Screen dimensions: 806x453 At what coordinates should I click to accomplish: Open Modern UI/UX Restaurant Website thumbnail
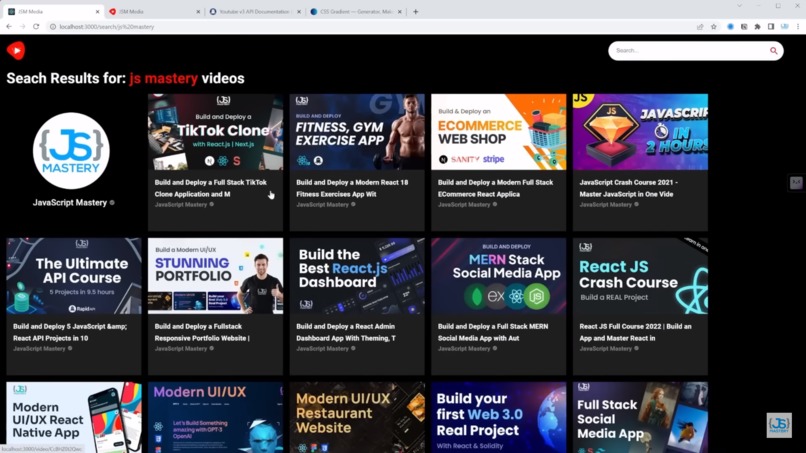coord(357,417)
